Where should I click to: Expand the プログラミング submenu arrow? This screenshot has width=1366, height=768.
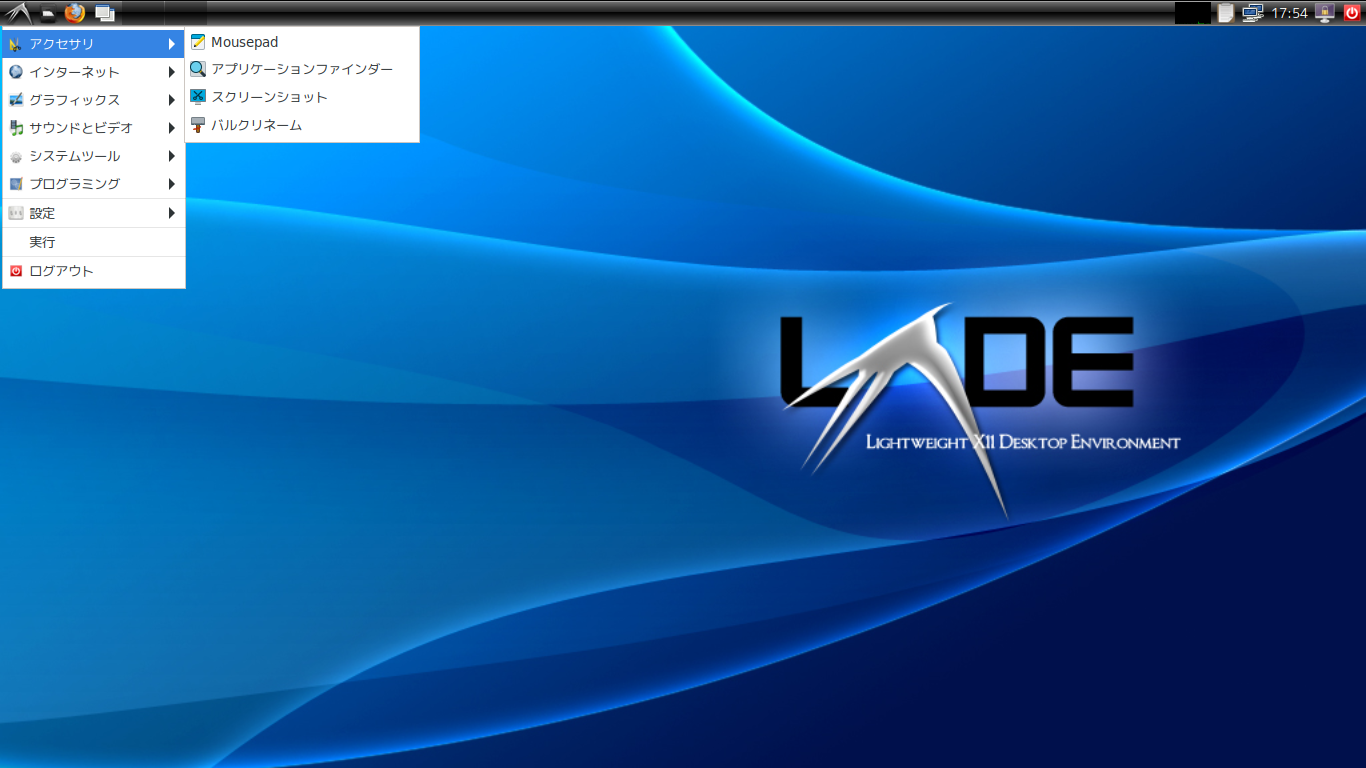point(172,184)
